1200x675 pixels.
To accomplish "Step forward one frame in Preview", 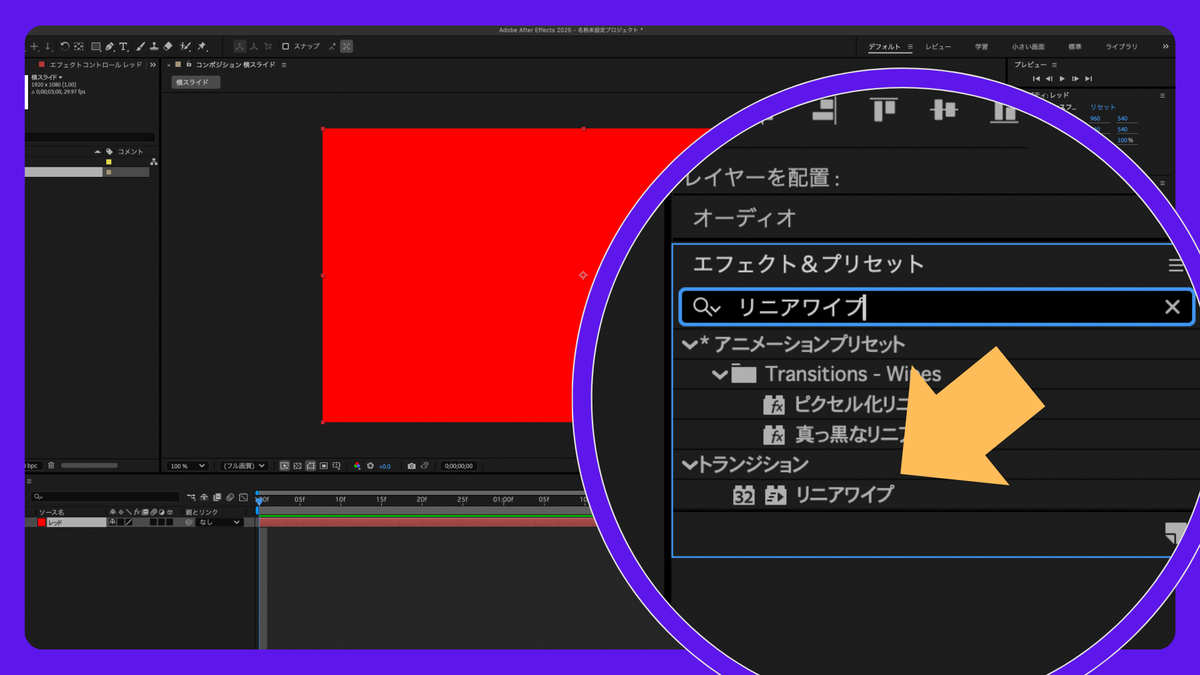I will tap(1075, 79).
